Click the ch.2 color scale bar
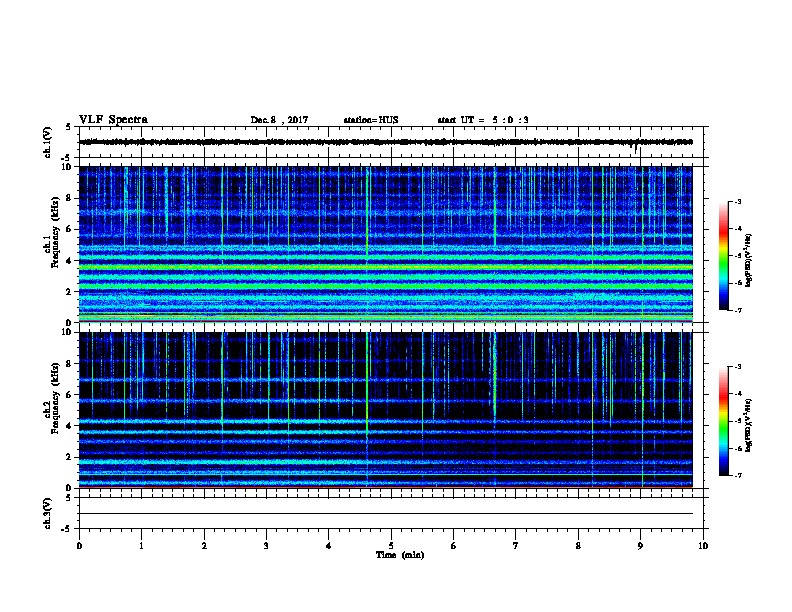 pos(724,421)
